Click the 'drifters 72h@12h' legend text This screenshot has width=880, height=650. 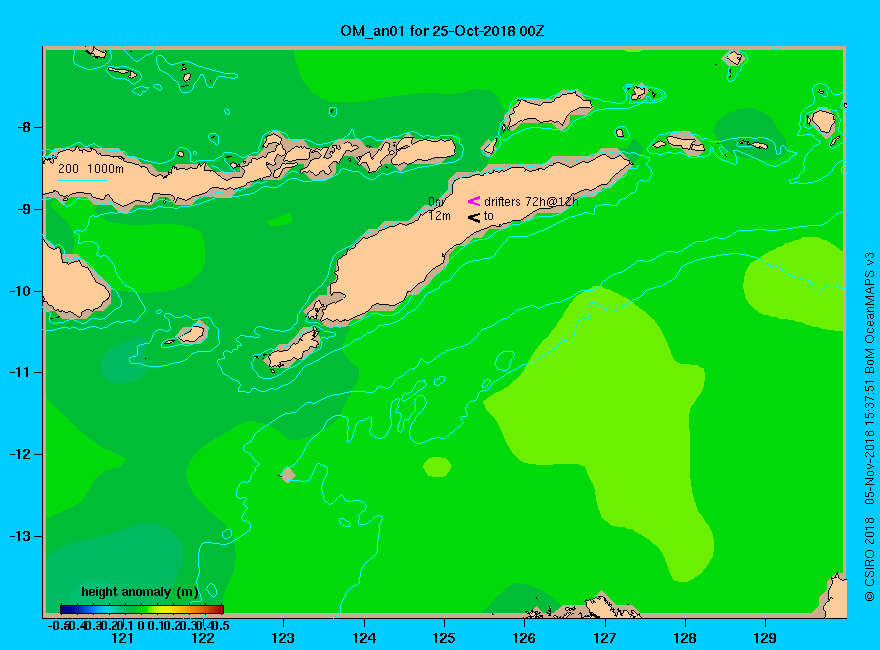tap(531, 202)
